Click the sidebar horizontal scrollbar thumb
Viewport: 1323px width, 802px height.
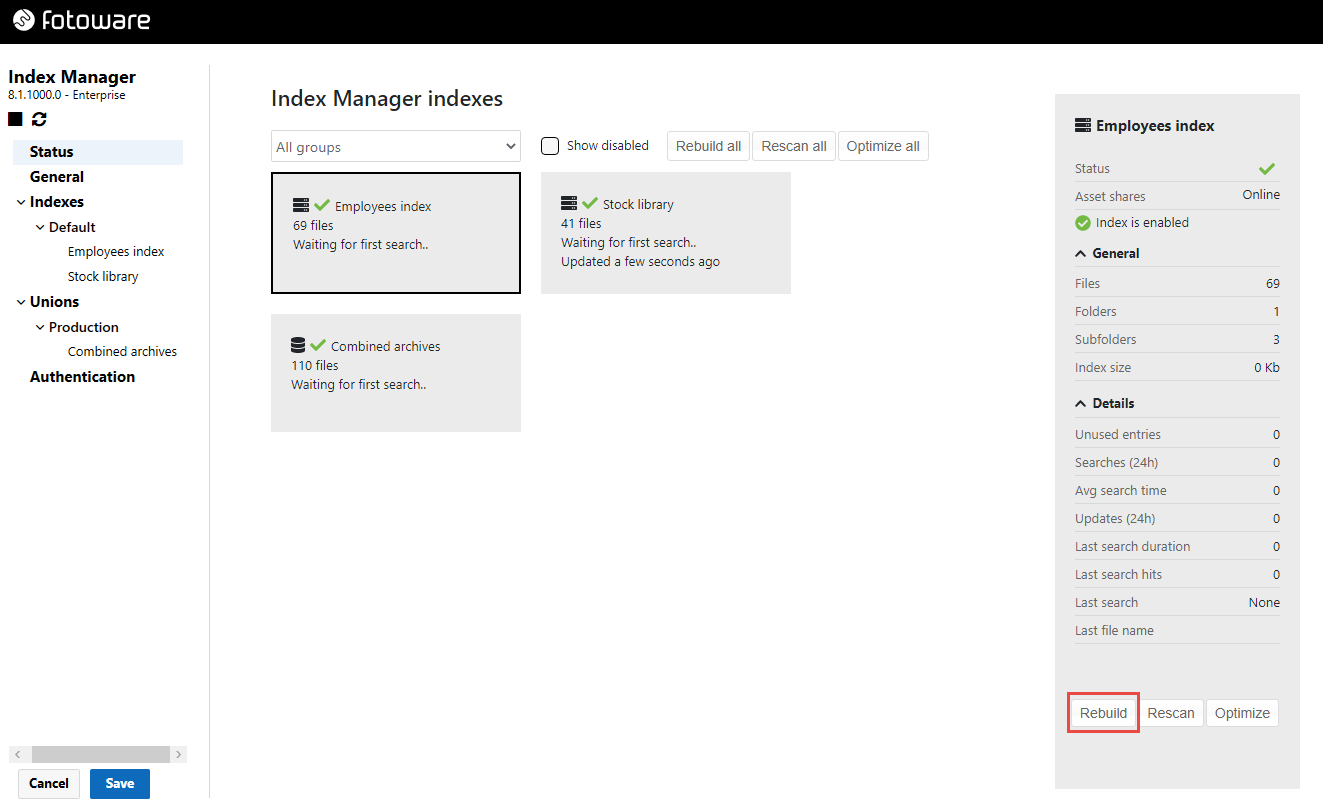point(100,754)
